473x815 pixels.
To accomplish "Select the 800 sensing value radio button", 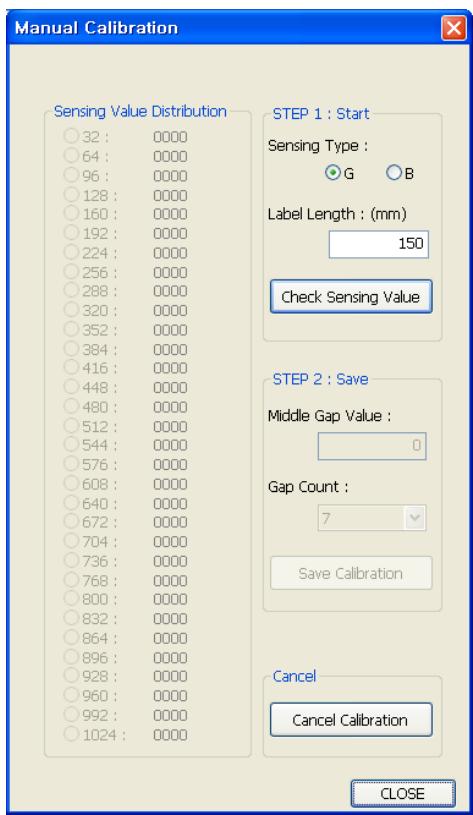I will 71,598.
